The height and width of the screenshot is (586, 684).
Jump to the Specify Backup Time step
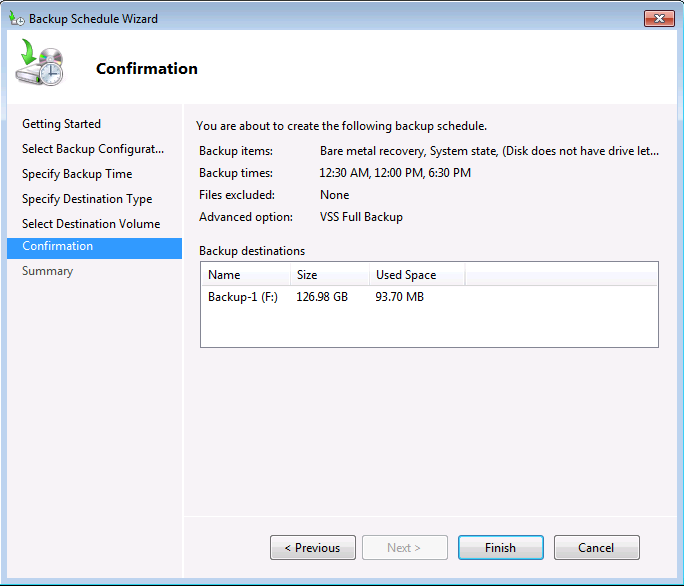tap(77, 174)
